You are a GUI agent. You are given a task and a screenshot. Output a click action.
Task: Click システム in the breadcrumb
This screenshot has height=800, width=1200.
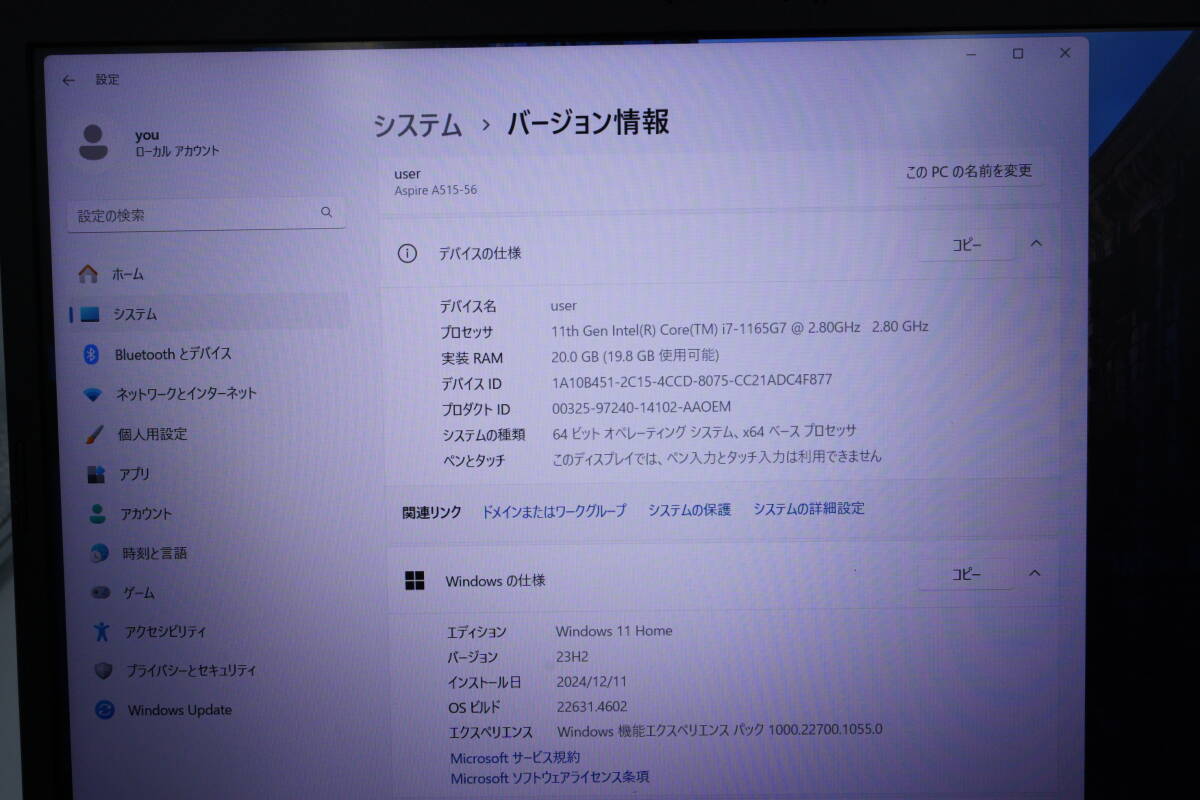coord(418,126)
